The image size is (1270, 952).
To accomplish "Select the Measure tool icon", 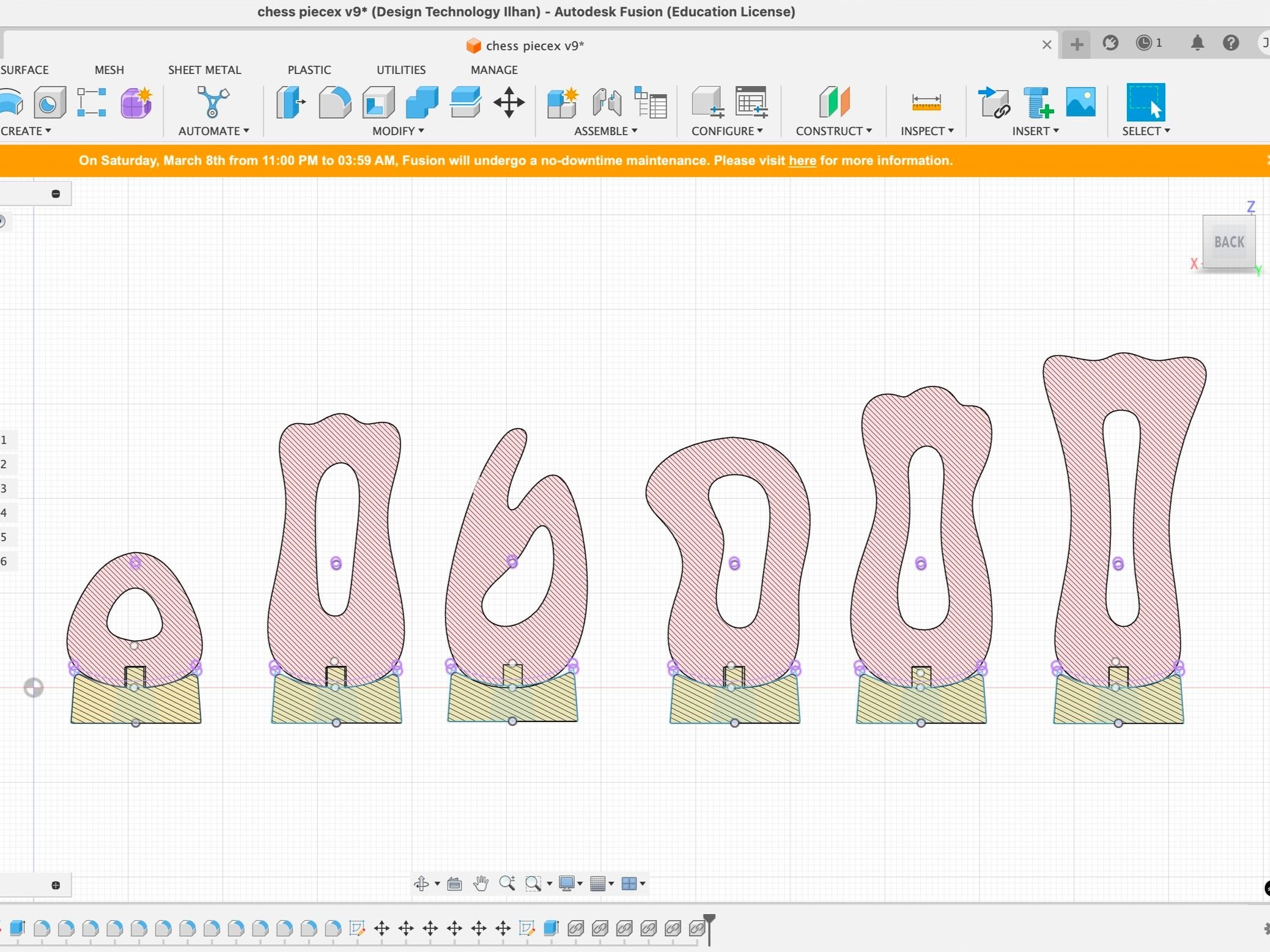I will 926,102.
